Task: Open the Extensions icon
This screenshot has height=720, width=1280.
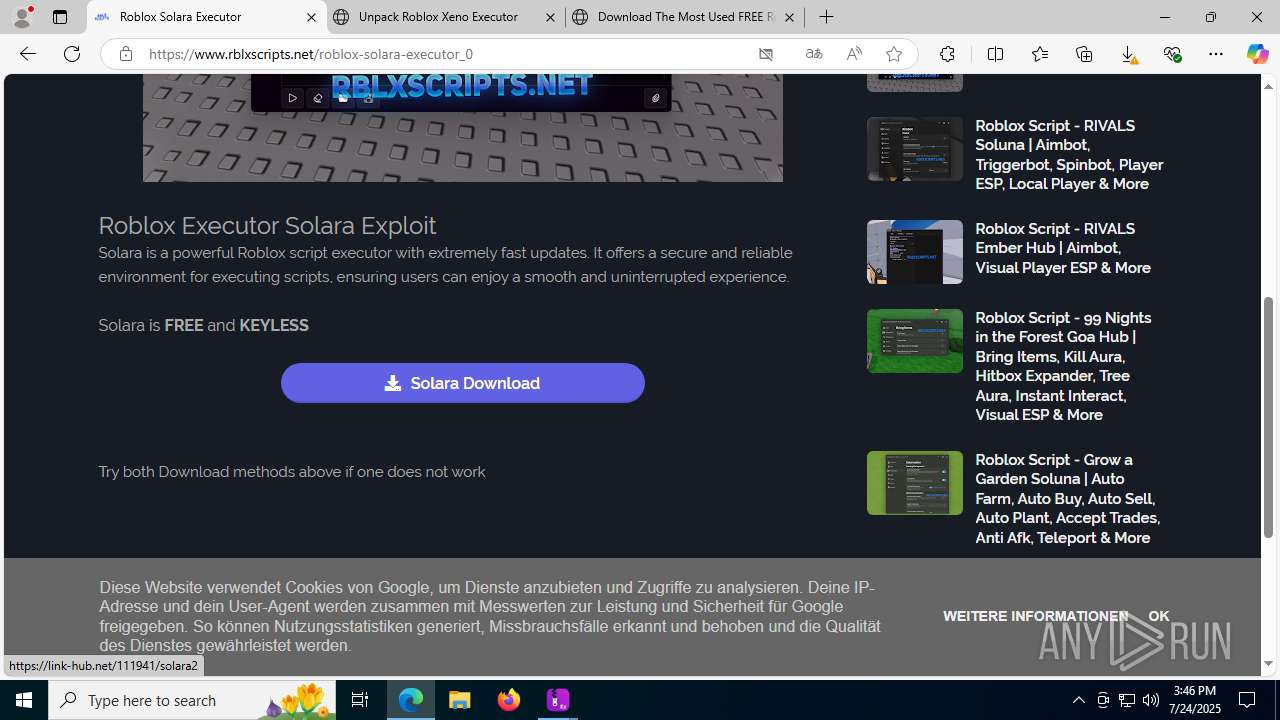Action: click(x=947, y=54)
